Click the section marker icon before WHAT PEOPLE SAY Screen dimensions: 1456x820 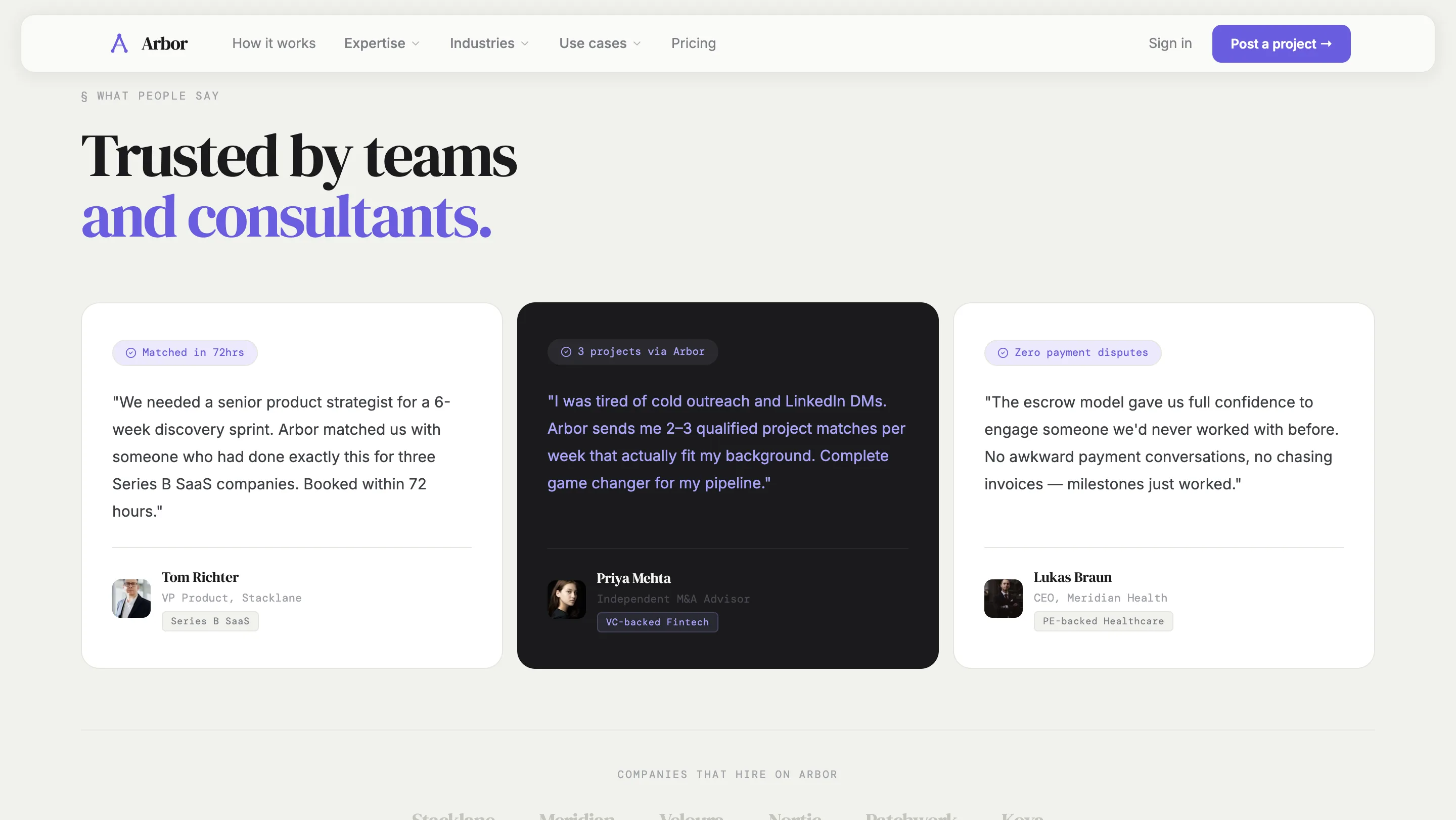click(83, 96)
